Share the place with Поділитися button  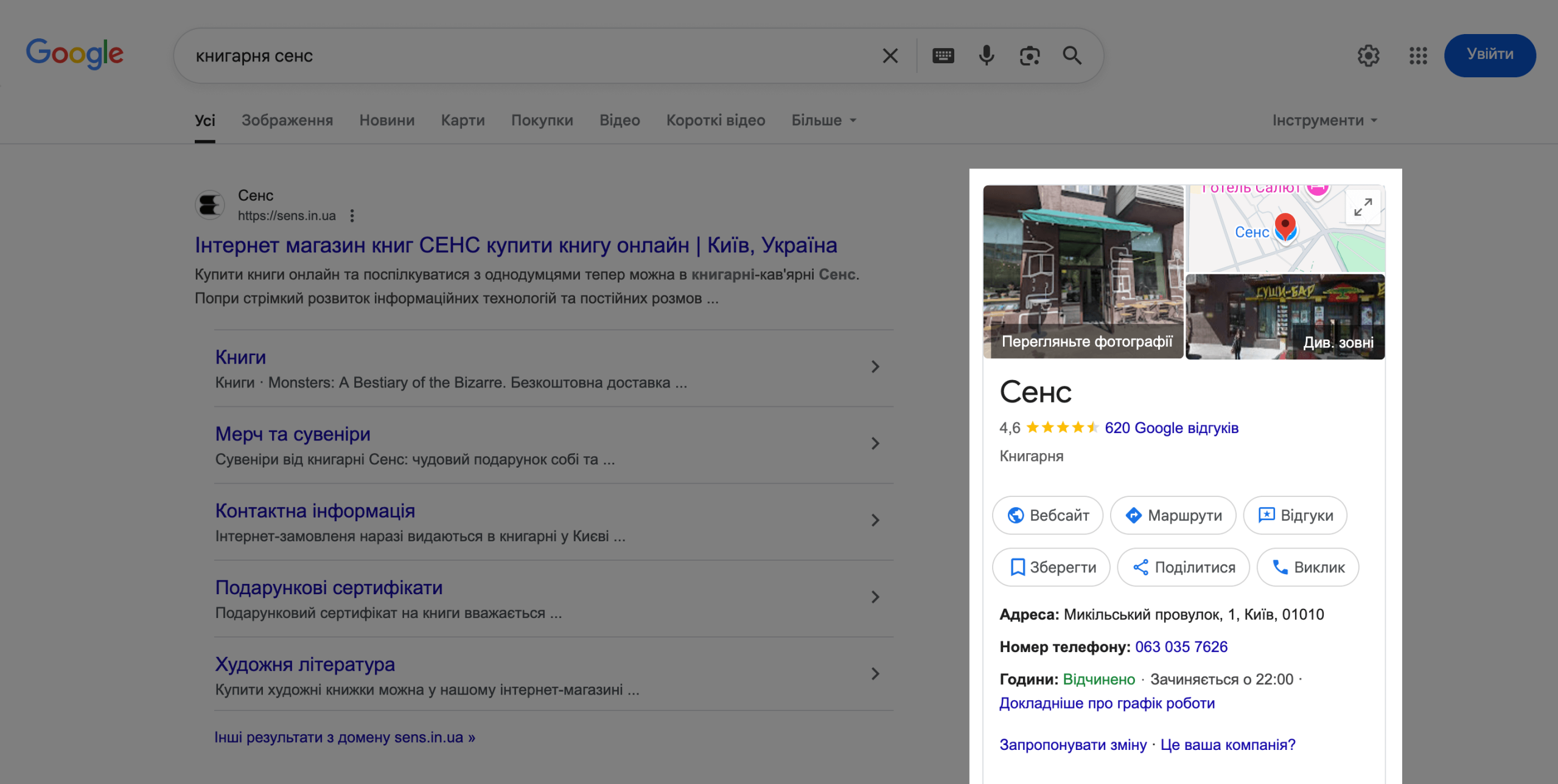1183,567
